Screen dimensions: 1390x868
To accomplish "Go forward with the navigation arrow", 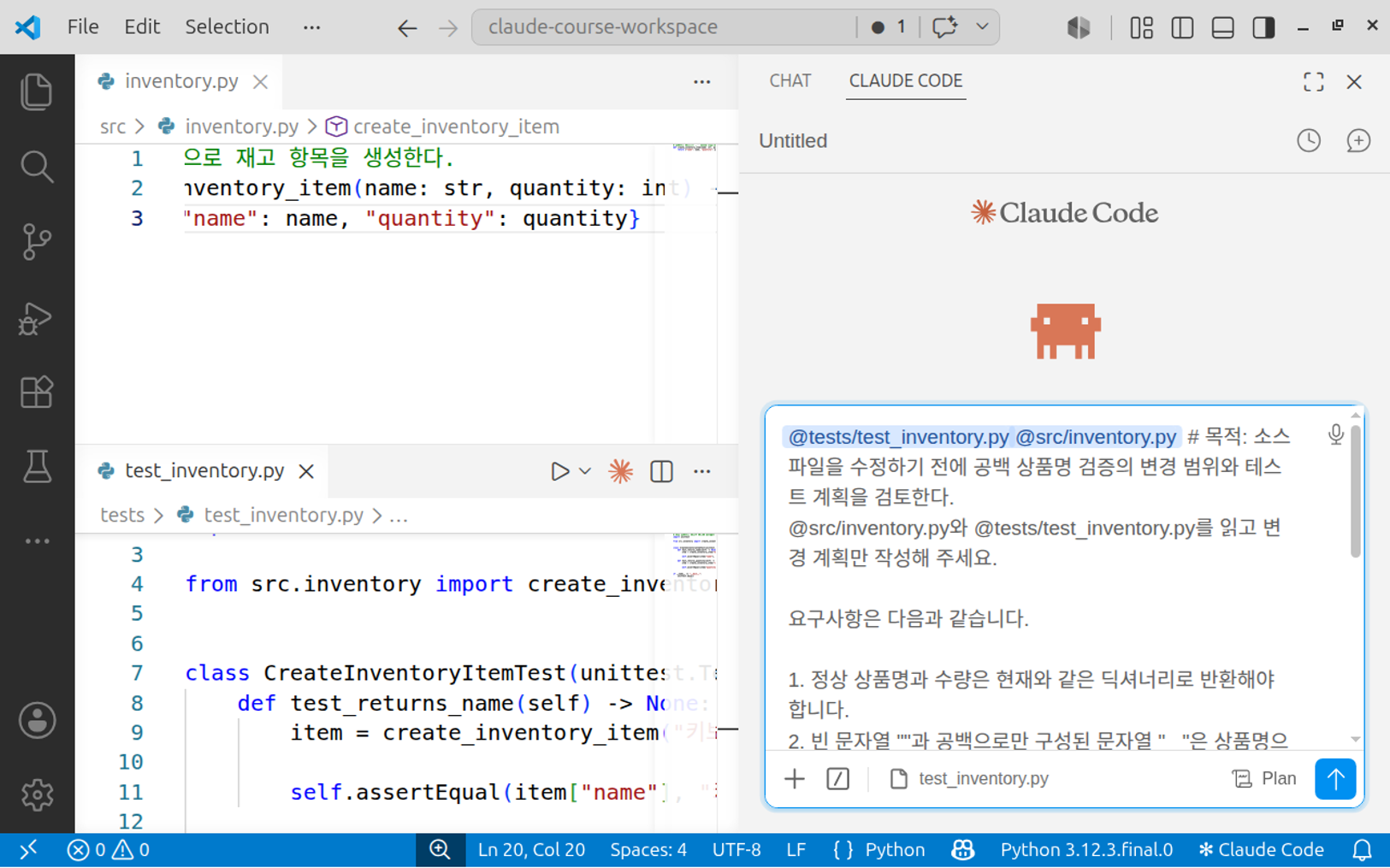I will (448, 28).
